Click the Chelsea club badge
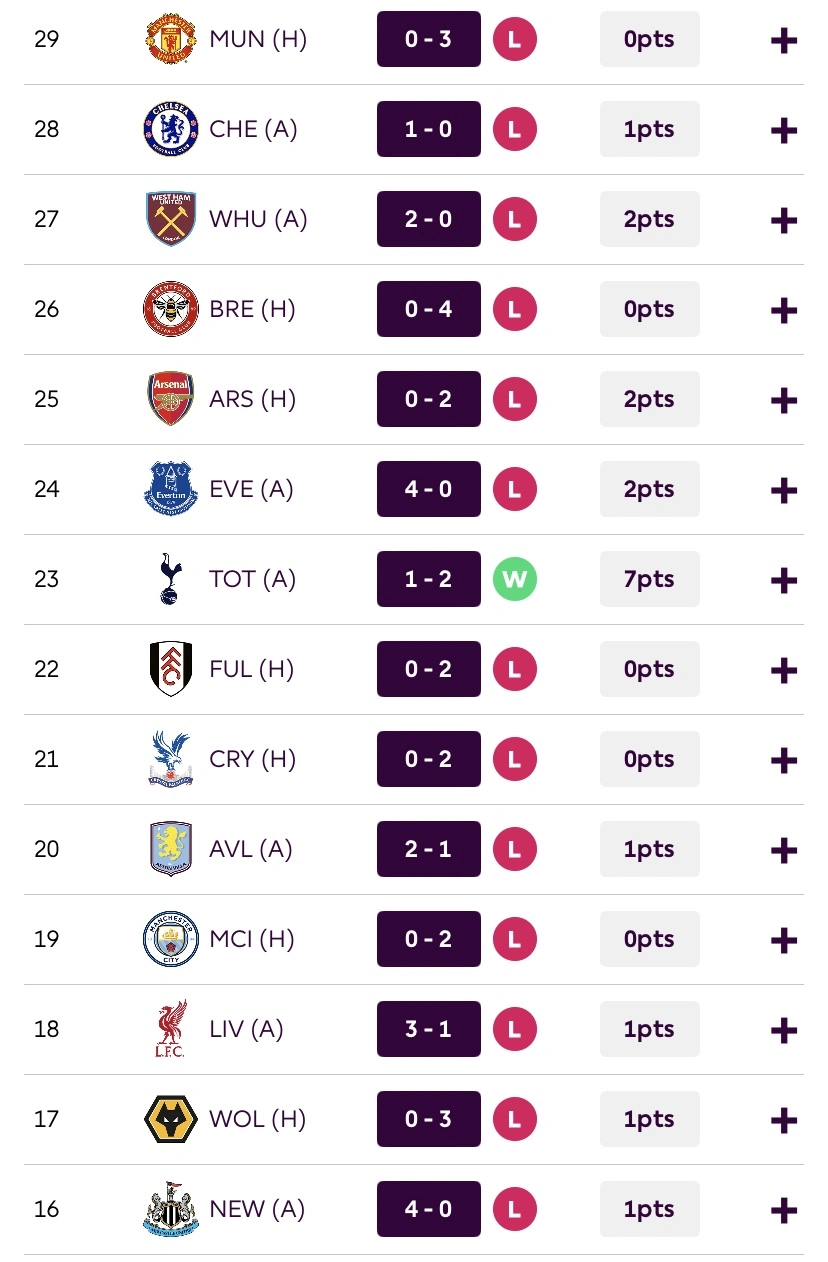828x1262 pixels. point(171,129)
